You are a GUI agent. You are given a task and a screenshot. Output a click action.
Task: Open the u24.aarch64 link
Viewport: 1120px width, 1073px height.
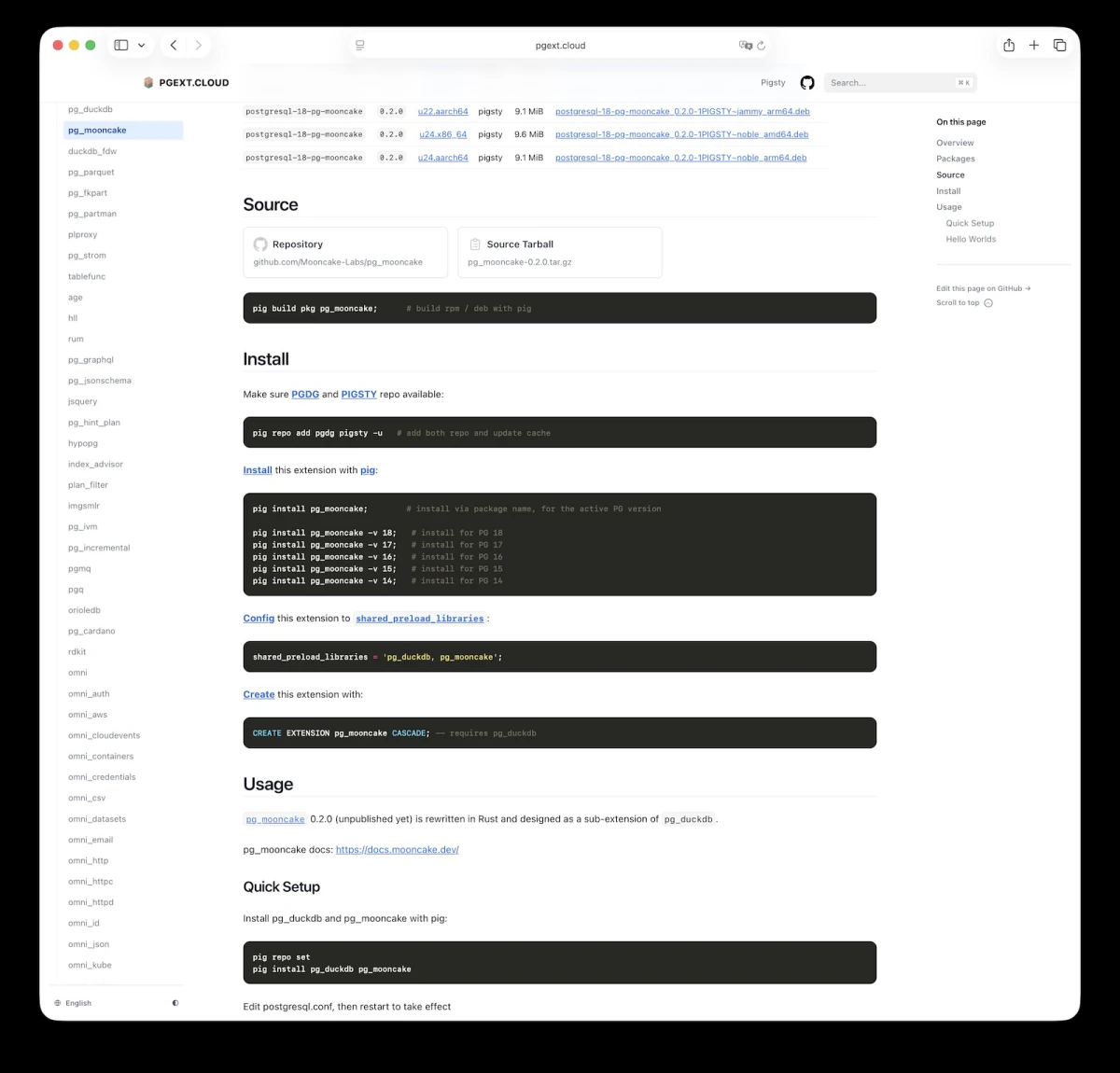click(443, 158)
